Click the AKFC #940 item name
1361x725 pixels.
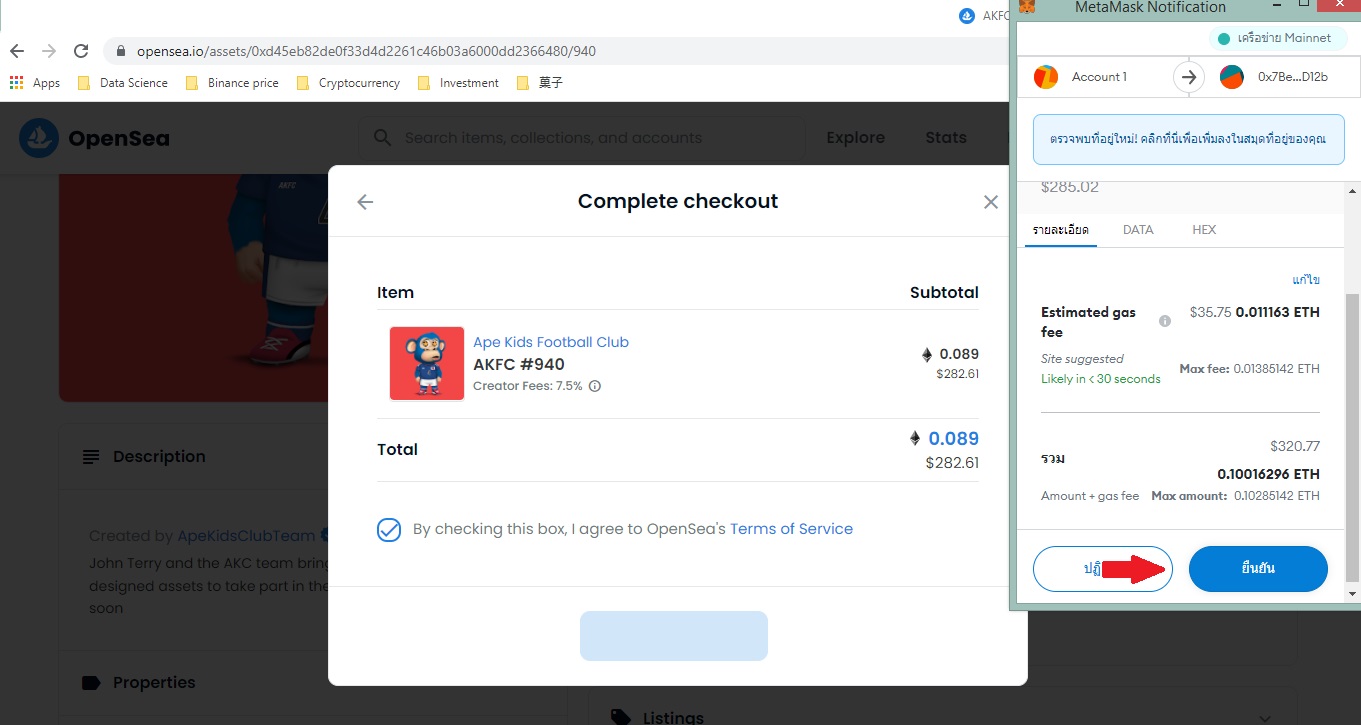pos(519,364)
